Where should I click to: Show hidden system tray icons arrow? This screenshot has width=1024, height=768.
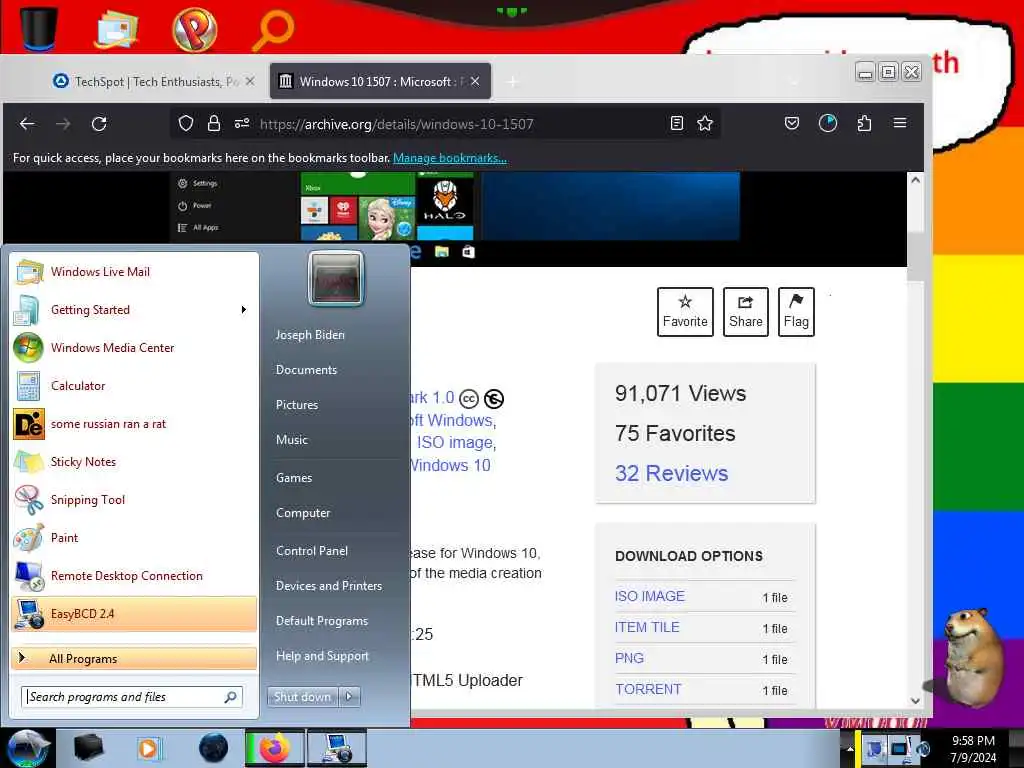coord(849,748)
